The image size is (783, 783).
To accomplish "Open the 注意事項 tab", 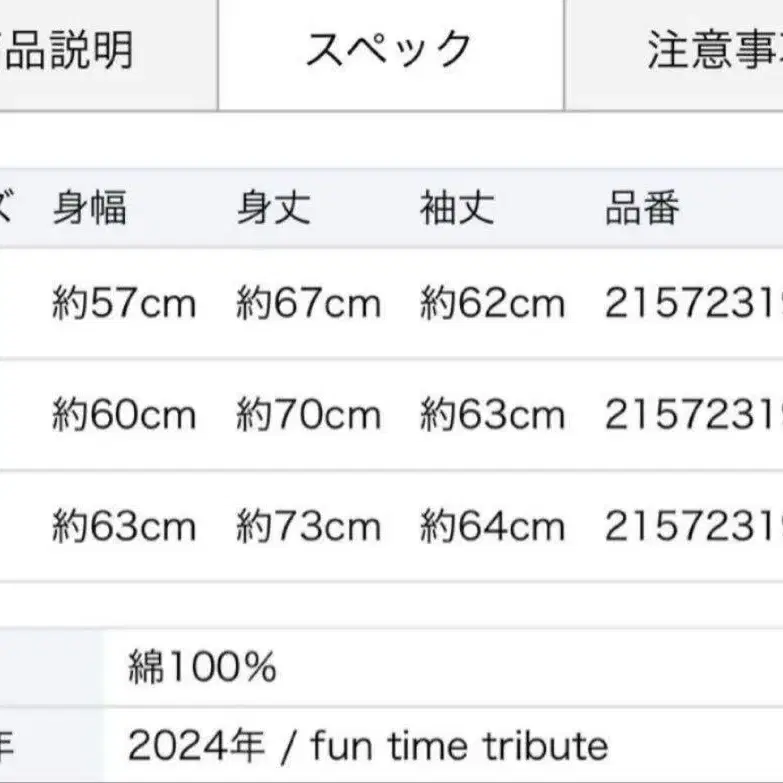I will coord(712,50).
